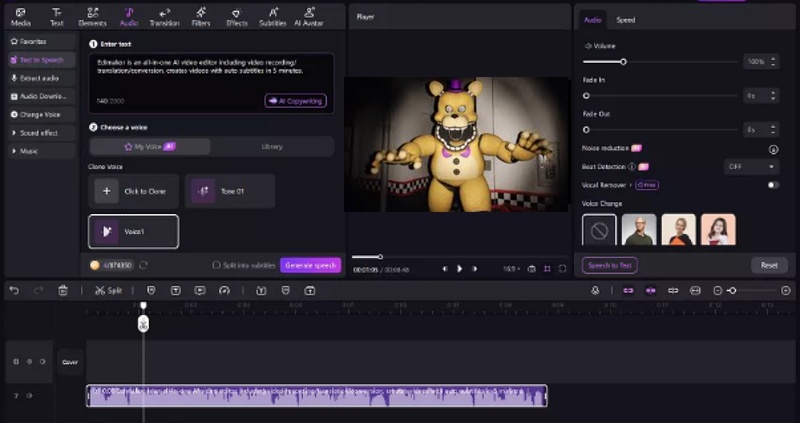The image size is (800, 423).
Task: Open the Media panel
Action: (20, 17)
